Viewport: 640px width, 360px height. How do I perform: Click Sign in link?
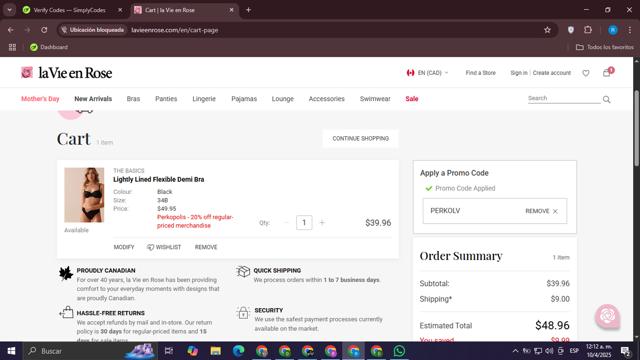coord(519,73)
